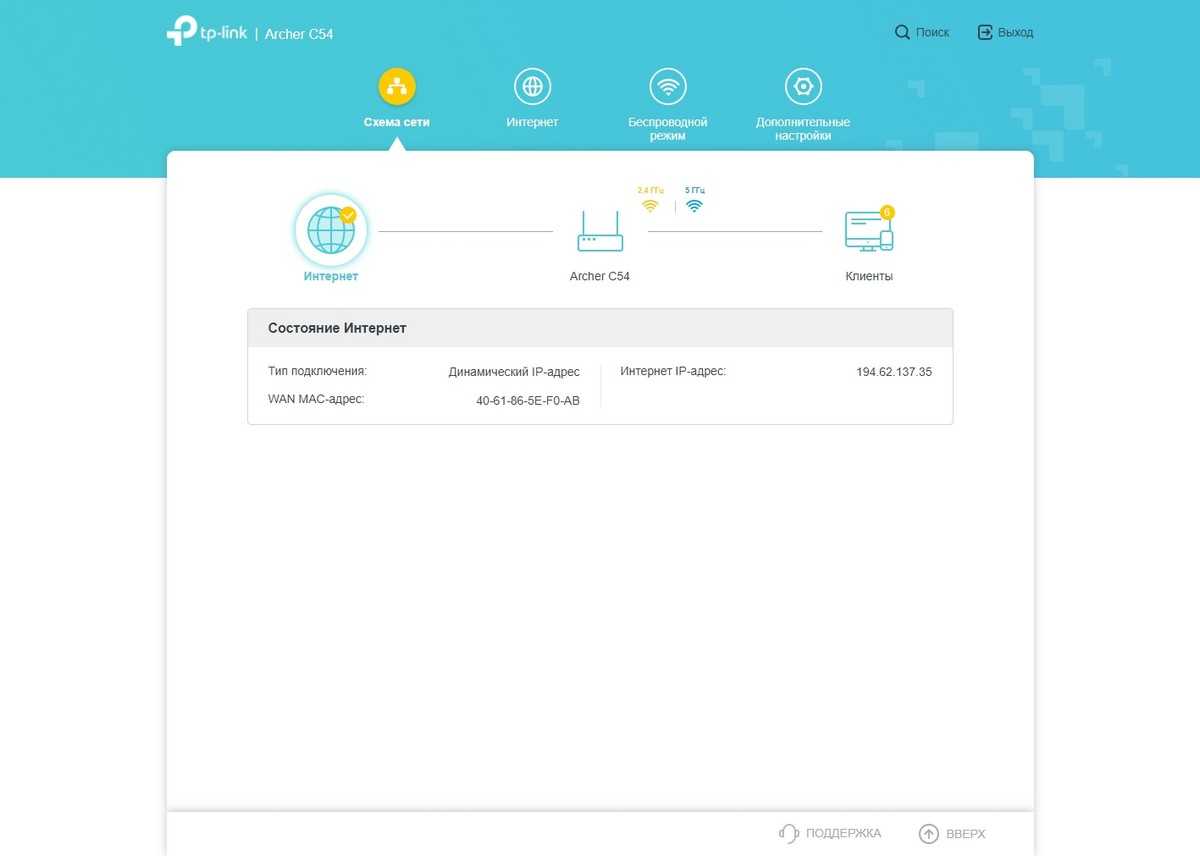1200x856 pixels.
Task: Switch to the Схема сети tab label
Action: [x=397, y=122]
